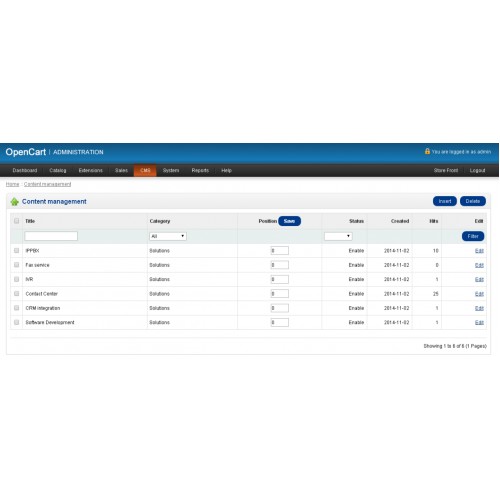500x500 pixels.
Task: Click the lock icon beside the login notice
Action: (x=427, y=151)
